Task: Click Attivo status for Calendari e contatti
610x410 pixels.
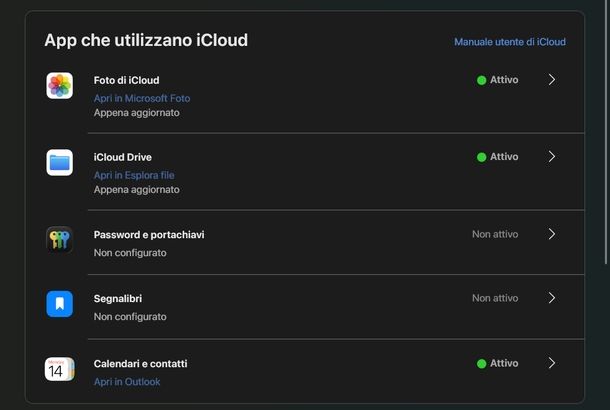Action: (498, 363)
